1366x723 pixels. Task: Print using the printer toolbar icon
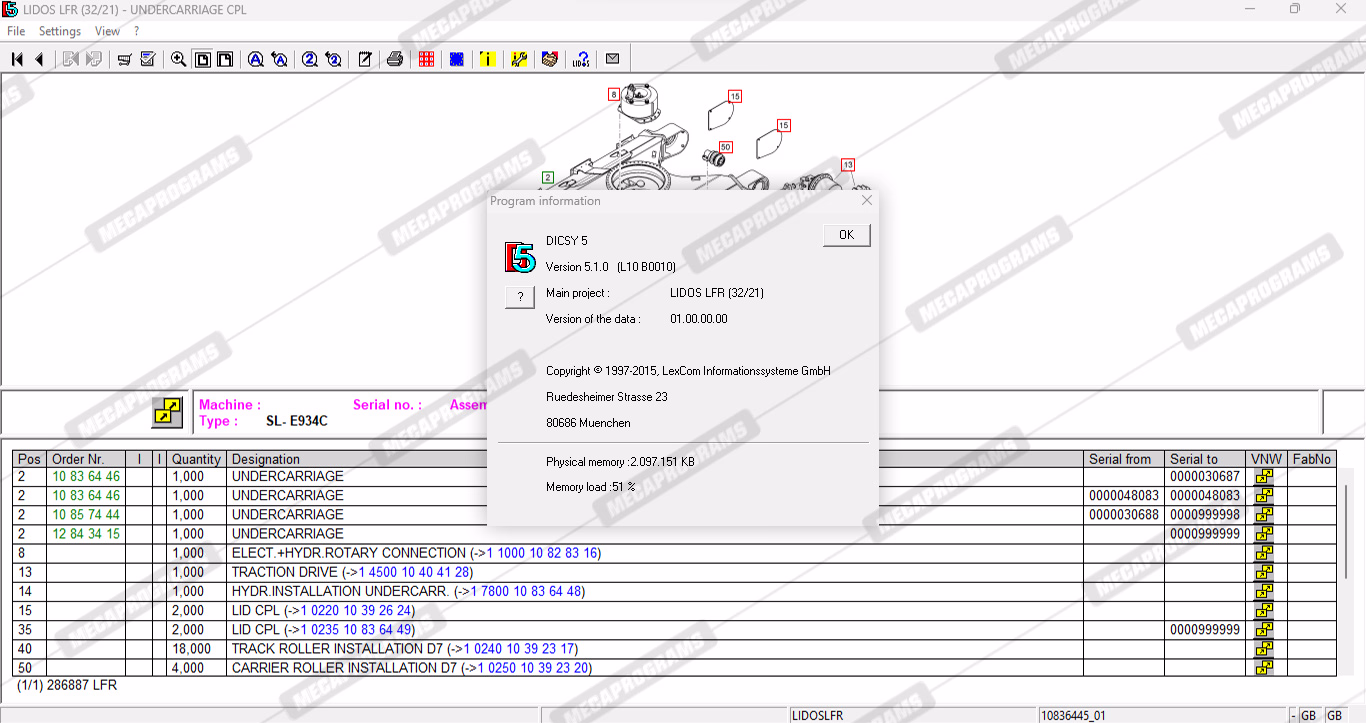point(395,59)
